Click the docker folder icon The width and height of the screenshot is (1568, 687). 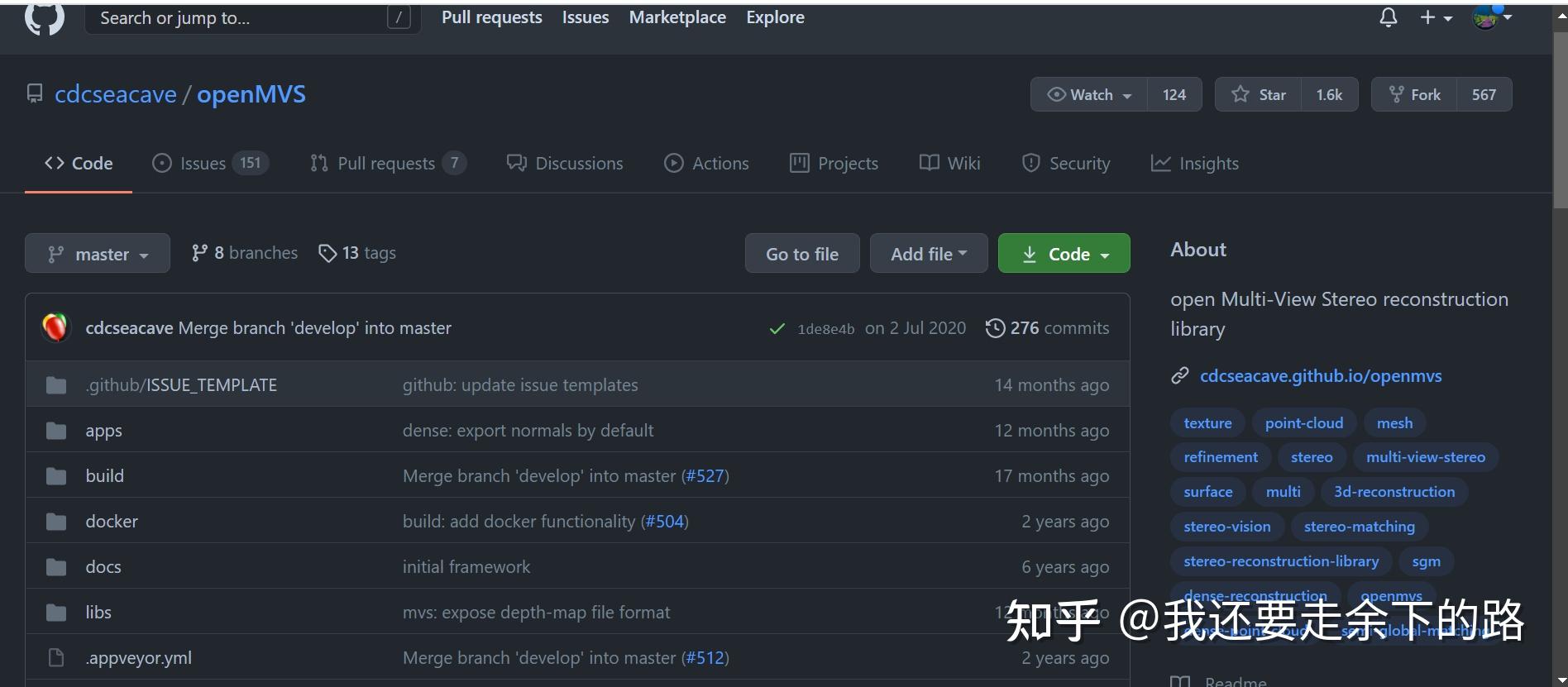pos(56,522)
